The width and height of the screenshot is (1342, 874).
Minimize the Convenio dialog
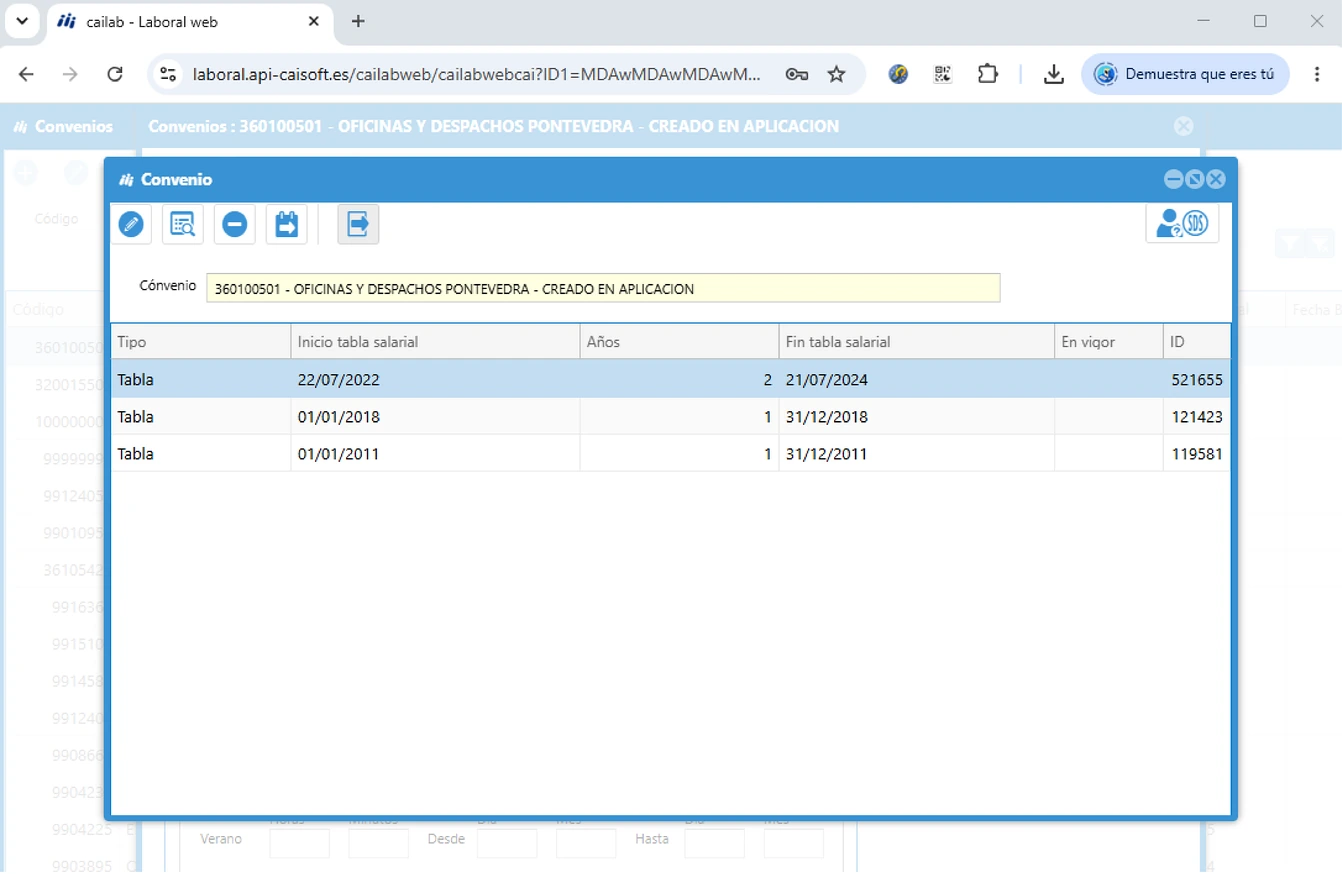[1174, 179]
